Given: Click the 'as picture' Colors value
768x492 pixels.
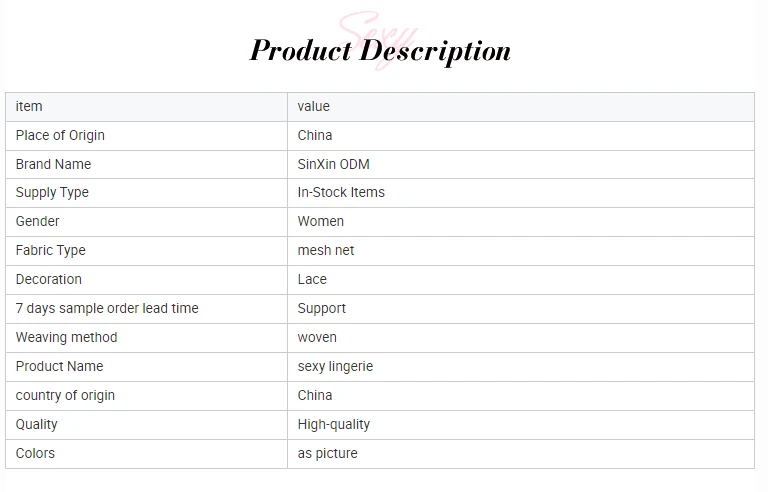Looking at the screenshot, I should click(x=327, y=453).
